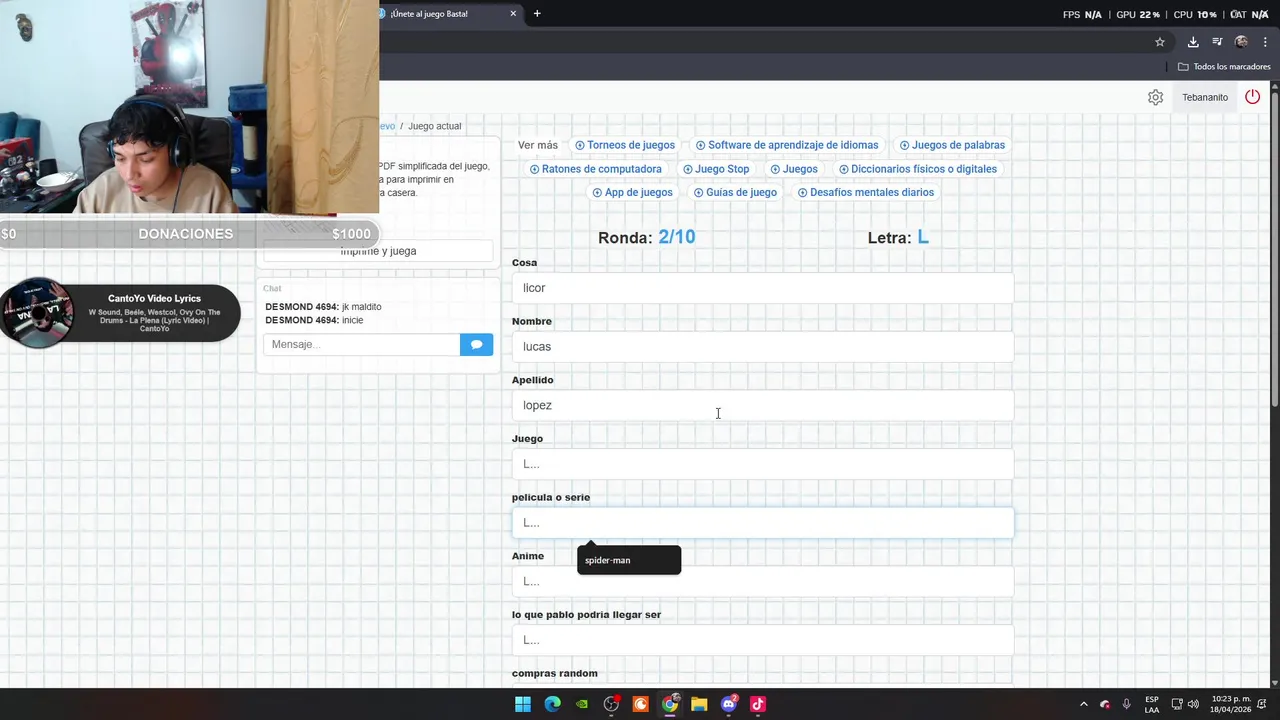This screenshot has height=720, width=1280.
Task: Click the Letra L indicator
Action: (898, 237)
